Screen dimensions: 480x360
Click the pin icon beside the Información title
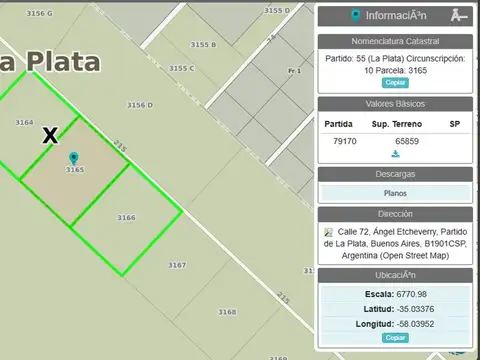[x=356, y=16]
